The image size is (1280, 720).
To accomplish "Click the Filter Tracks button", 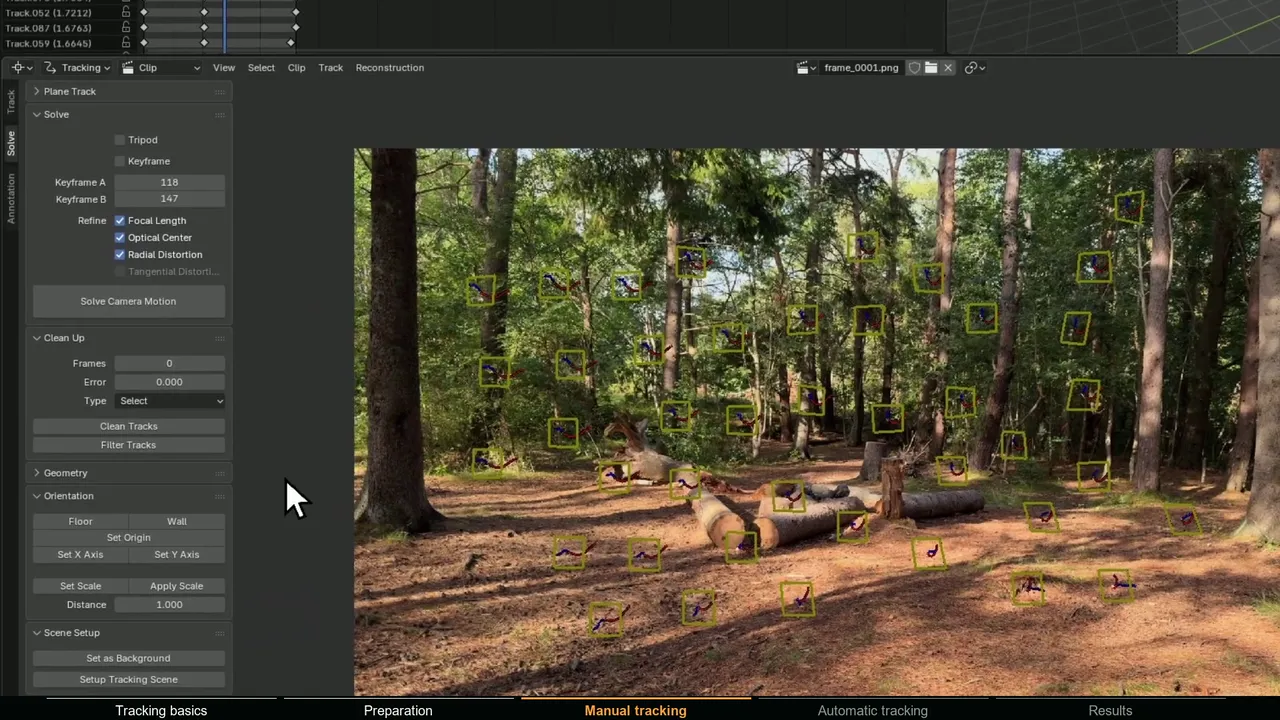I will [128, 445].
